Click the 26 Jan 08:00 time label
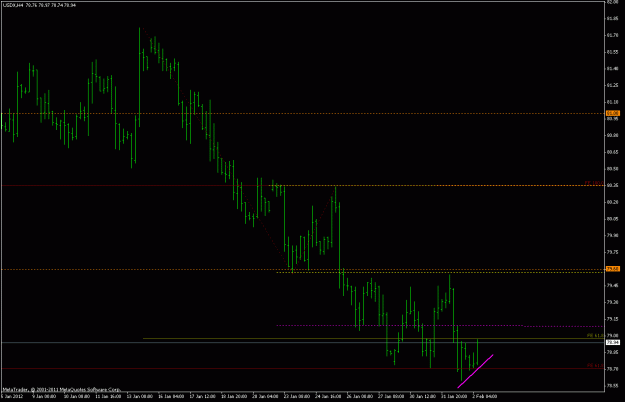The height and width of the screenshot is (402, 625). pos(360,396)
